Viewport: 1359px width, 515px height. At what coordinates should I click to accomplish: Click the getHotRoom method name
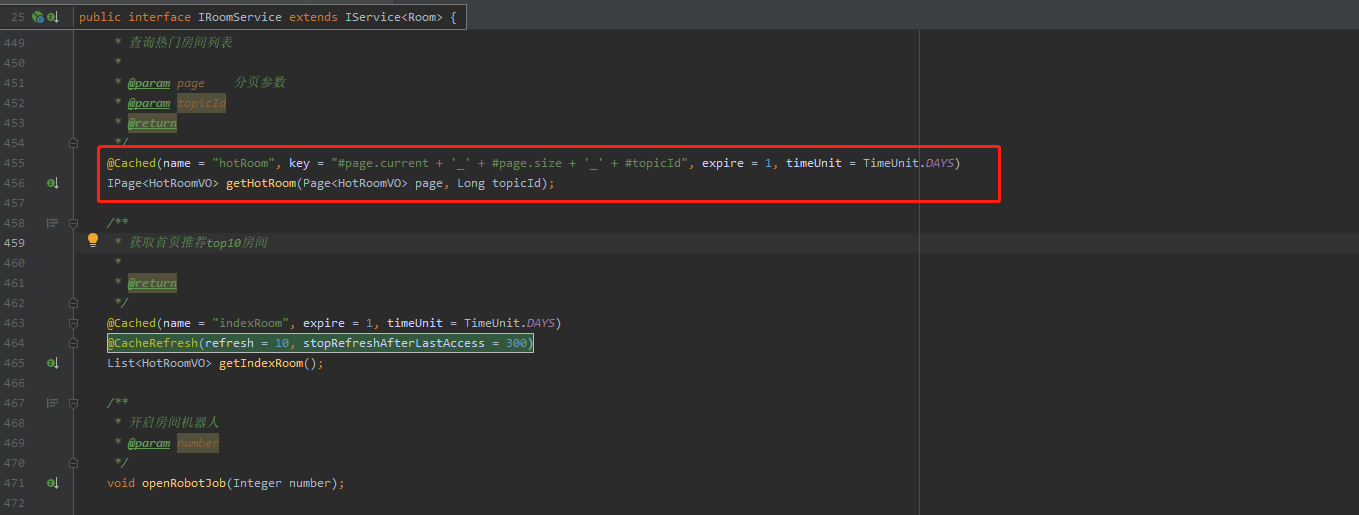pos(261,183)
